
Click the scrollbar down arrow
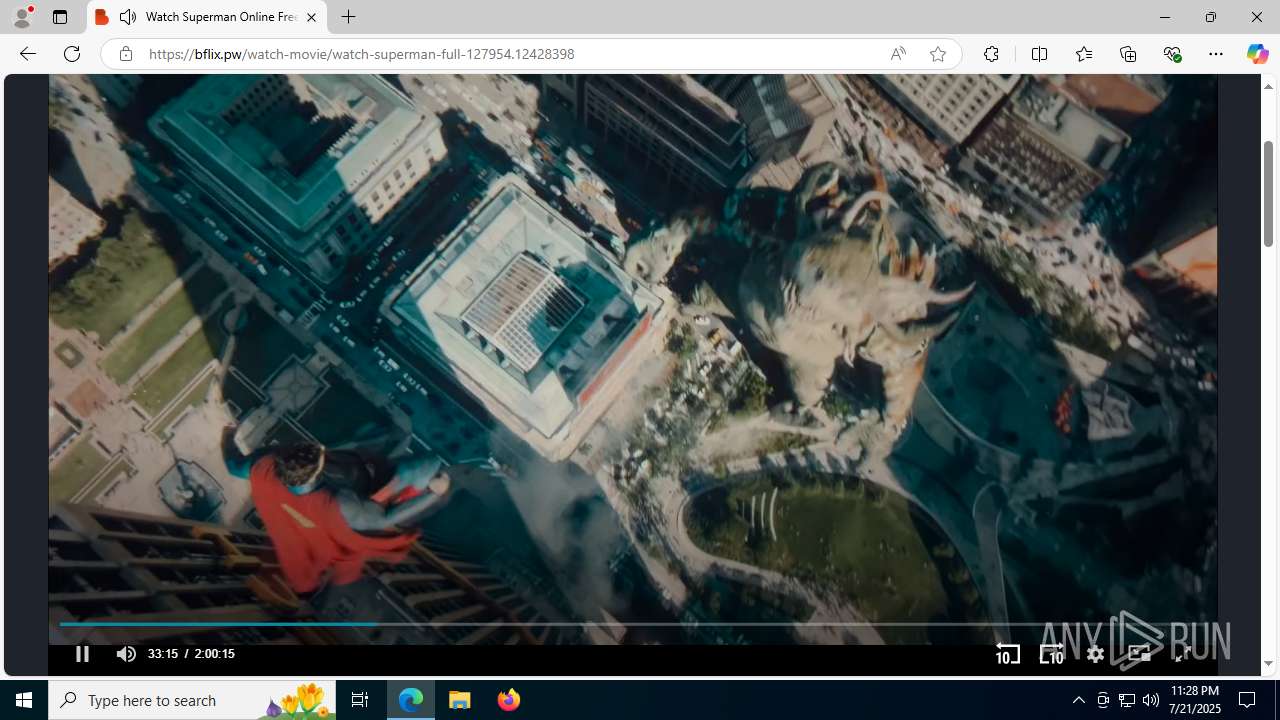coord(1268,664)
